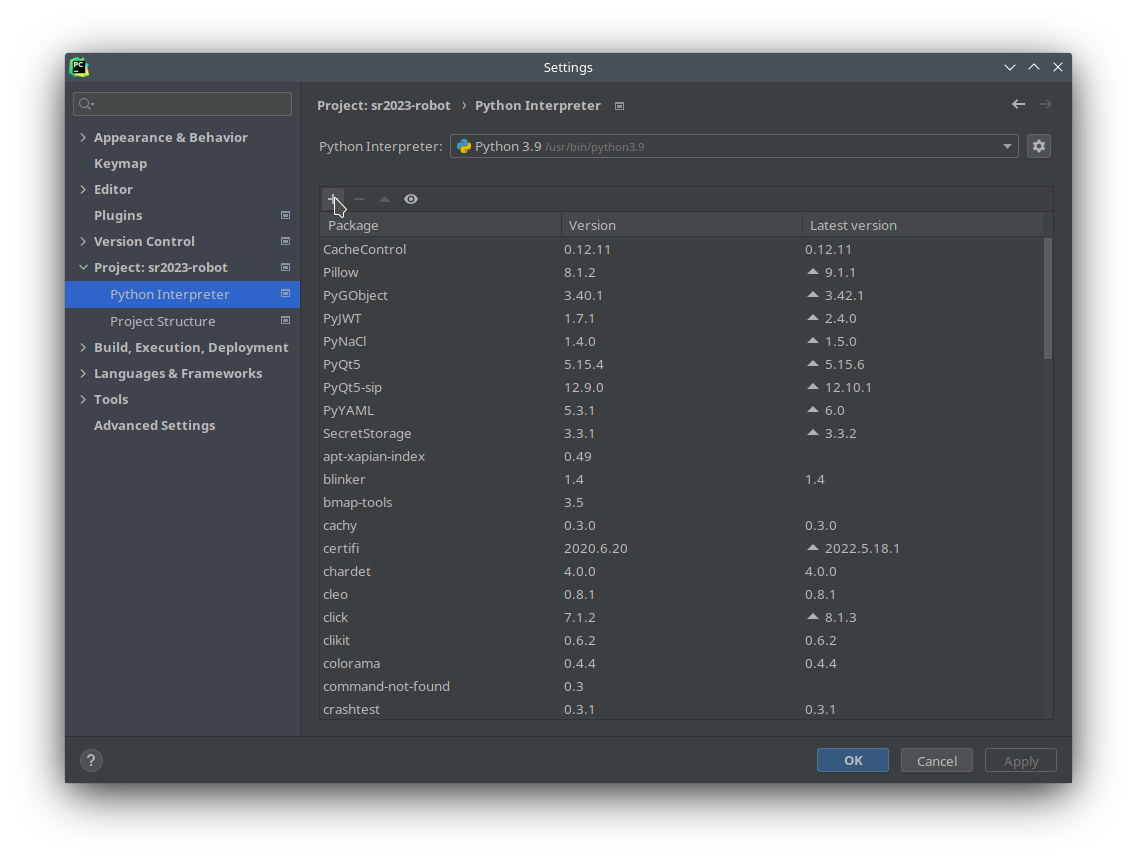Click the upgrade indicator next to Pillow 9.1.1

click(811, 271)
